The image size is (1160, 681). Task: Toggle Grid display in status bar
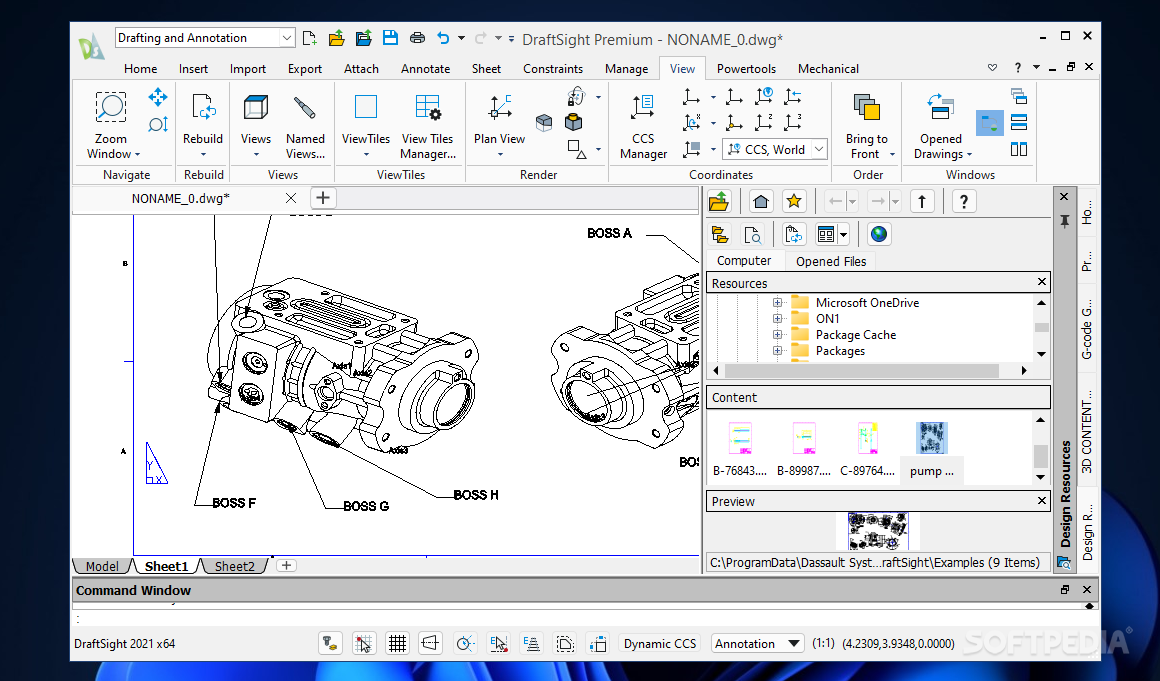[x=397, y=643]
